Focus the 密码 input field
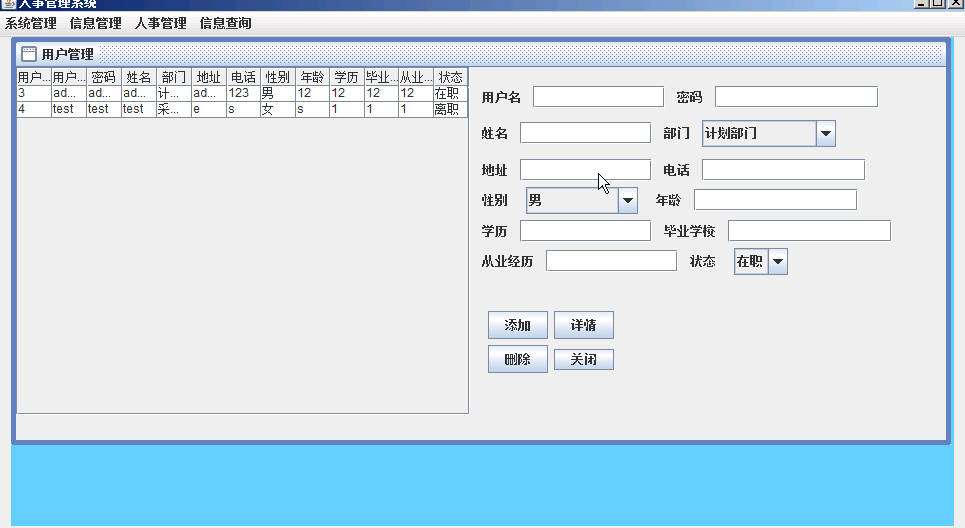The height and width of the screenshot is (528, 965). click(x=796, y=97)
